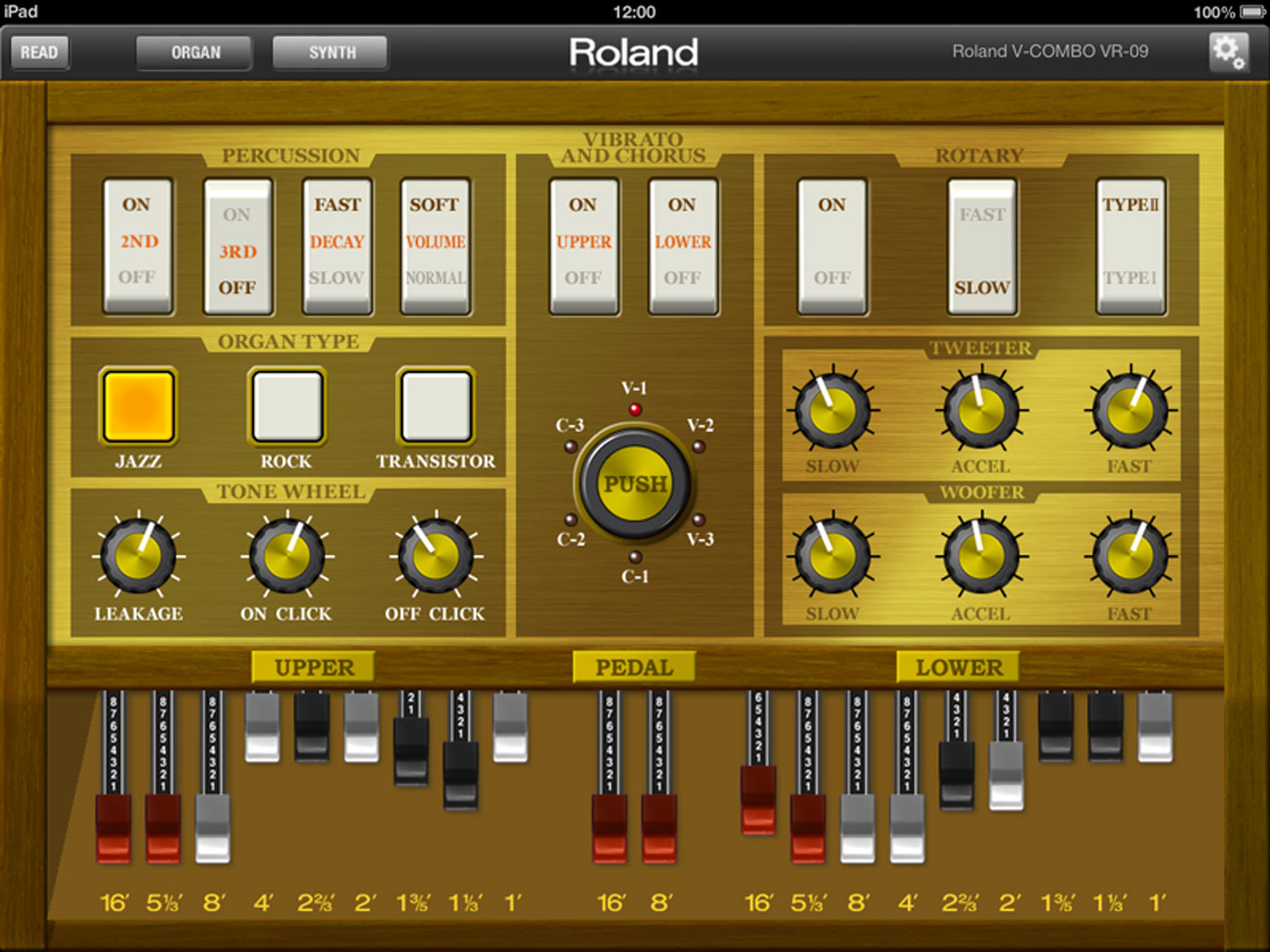The width and height of the screenshot is (1270, 952).
Task: Click the Upper 2⅔' black drawbar
Action: [x=312, y=728]
